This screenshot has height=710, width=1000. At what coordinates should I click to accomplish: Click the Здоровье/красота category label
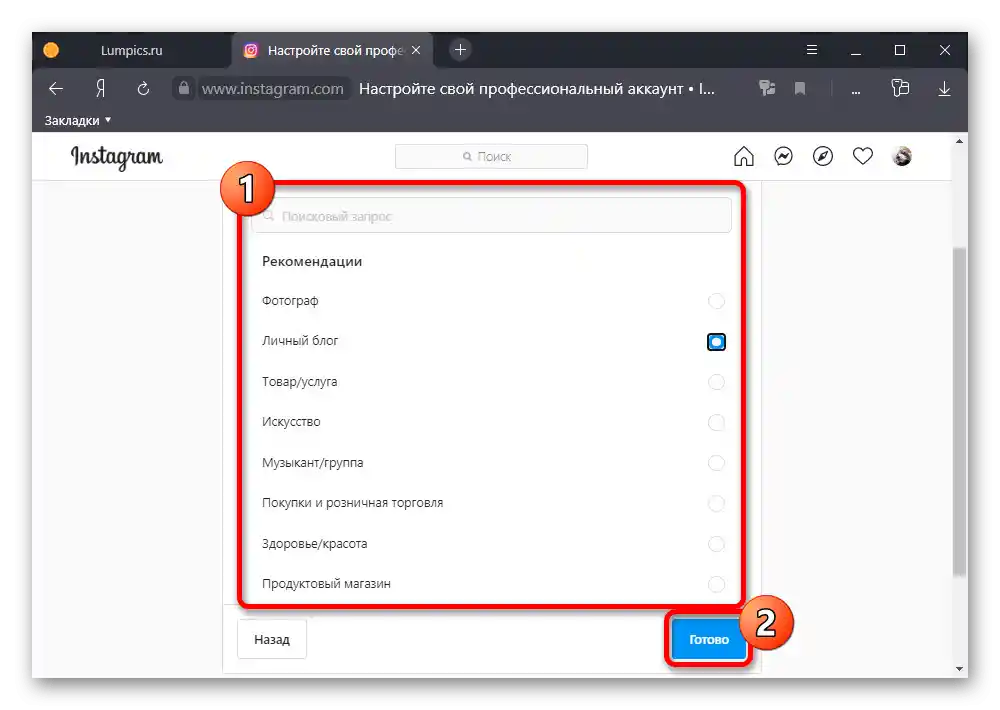[314, 544]
